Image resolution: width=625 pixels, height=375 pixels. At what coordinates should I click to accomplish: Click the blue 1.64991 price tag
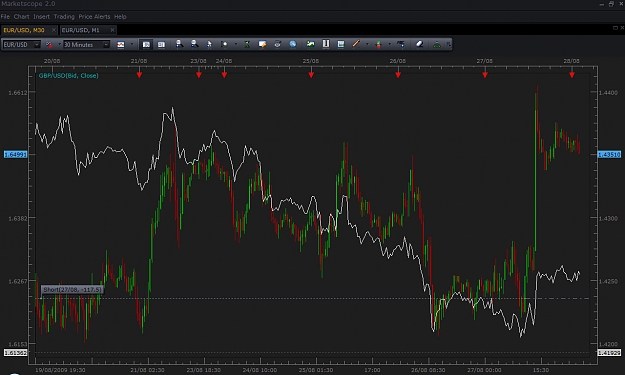[x=16, y=155]
